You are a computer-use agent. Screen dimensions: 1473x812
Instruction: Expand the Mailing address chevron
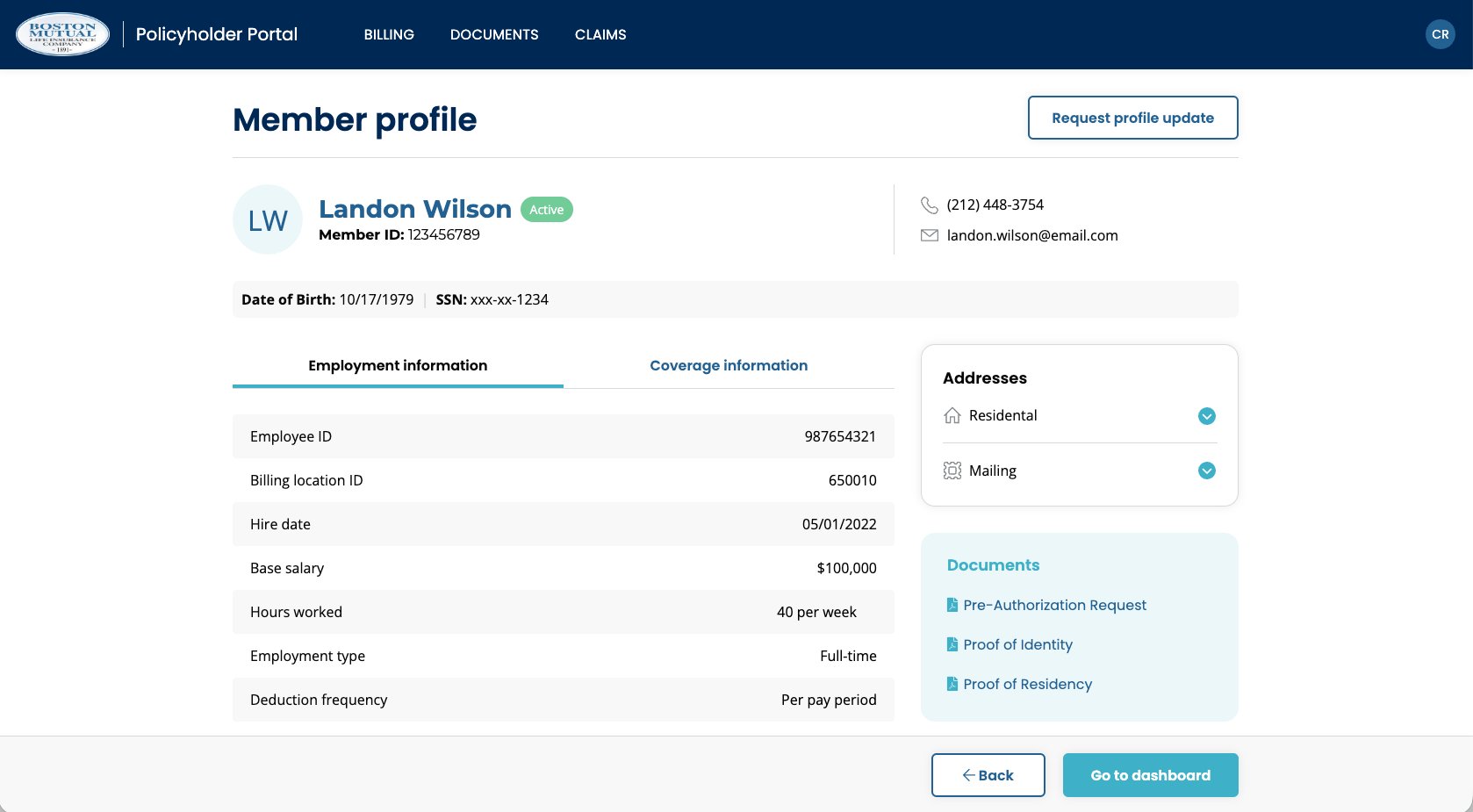tap(1207, 471)
